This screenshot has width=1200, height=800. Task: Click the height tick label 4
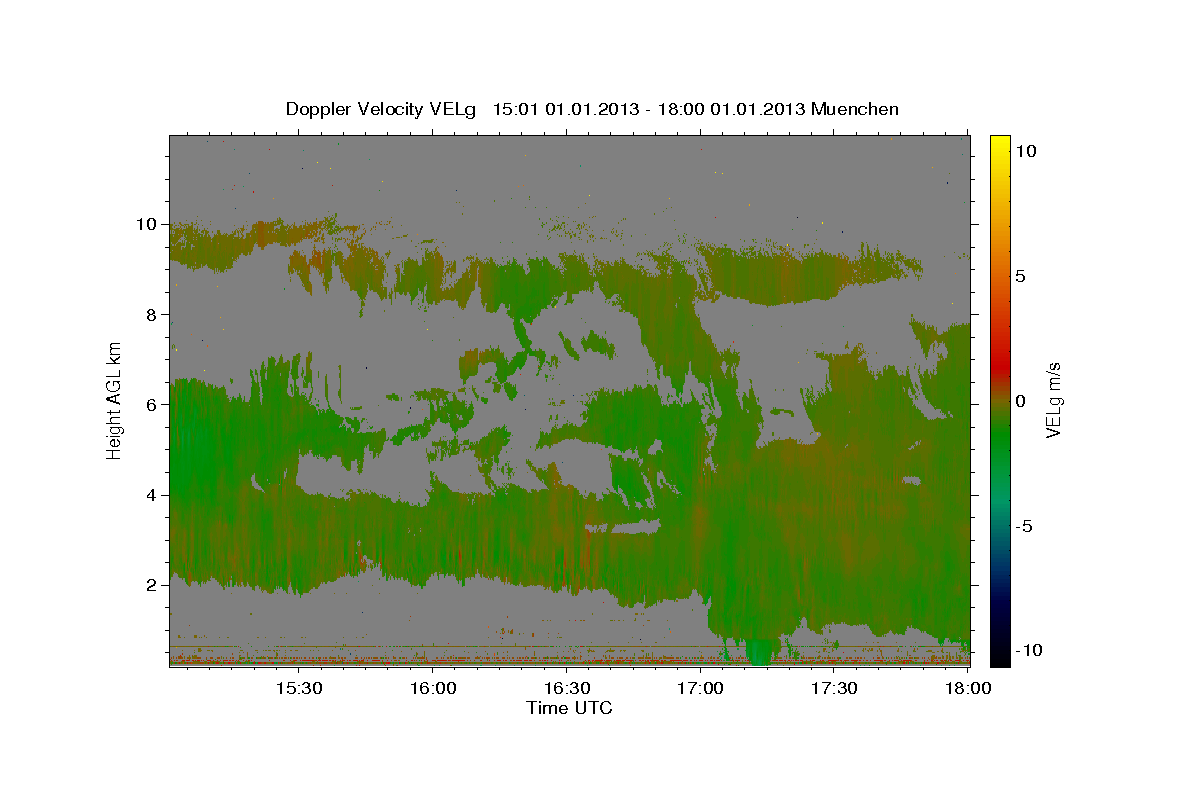pyautogui.click(x=152, y=494)
